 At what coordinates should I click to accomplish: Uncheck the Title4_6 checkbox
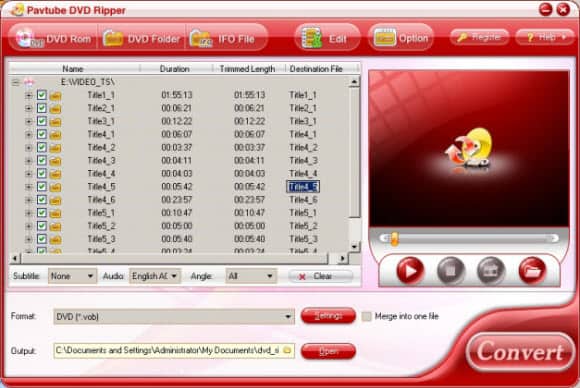pos(41,199)
